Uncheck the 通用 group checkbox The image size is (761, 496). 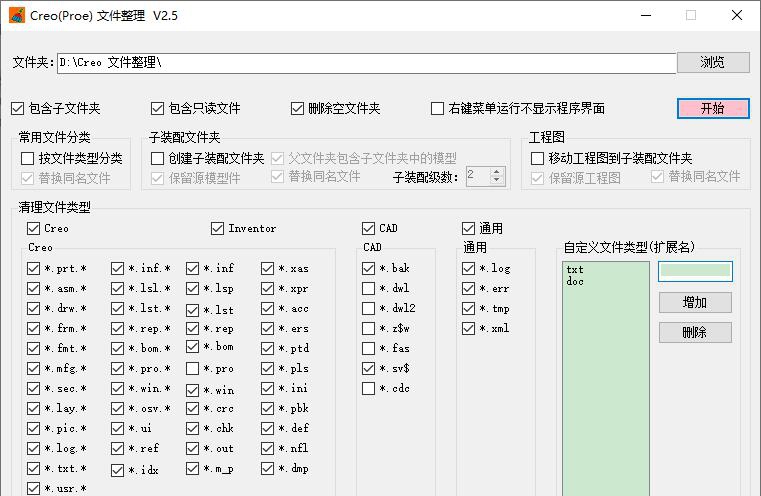468,228
